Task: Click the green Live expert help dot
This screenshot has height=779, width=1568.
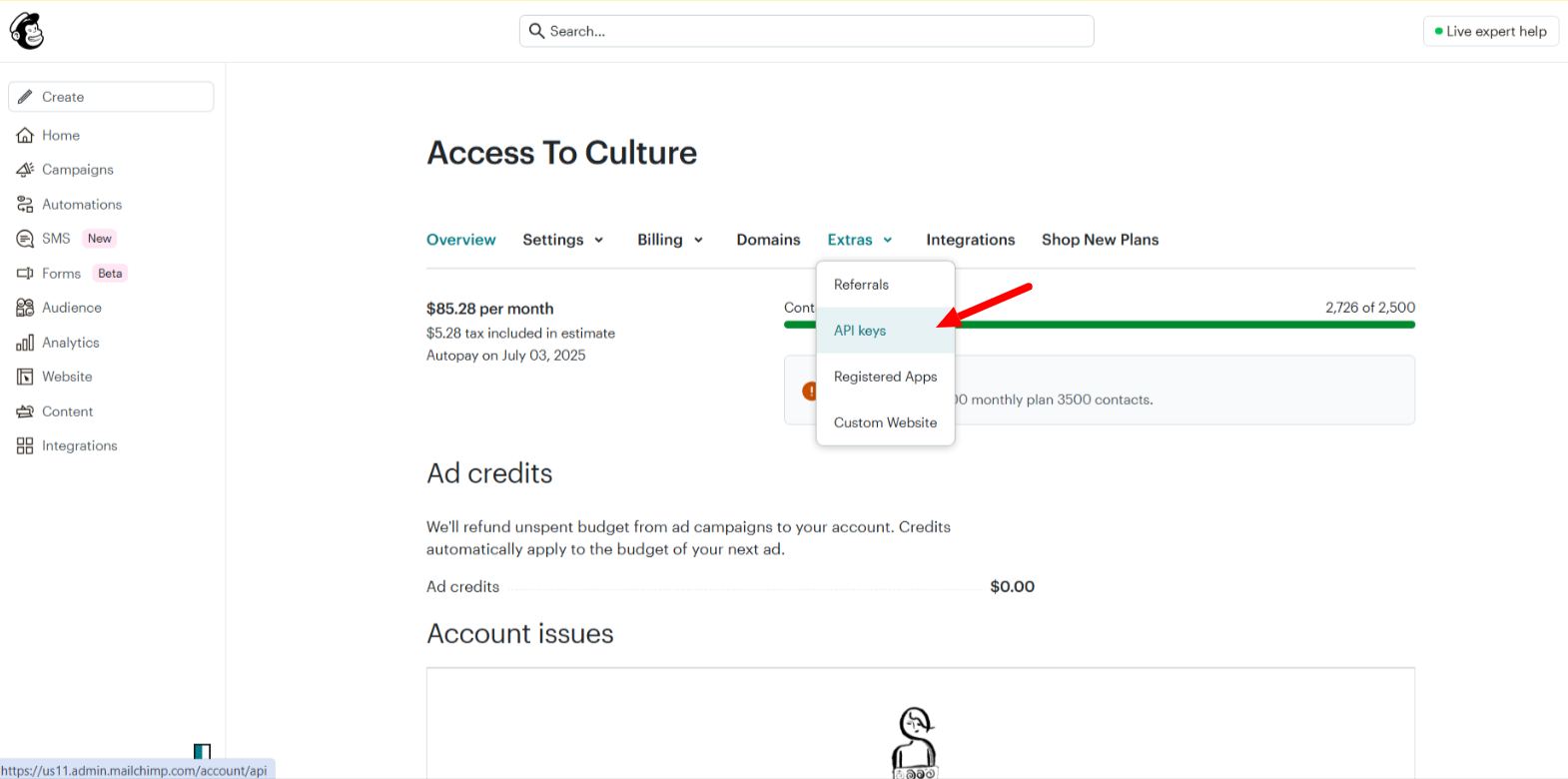Action: coord(1438,31)
